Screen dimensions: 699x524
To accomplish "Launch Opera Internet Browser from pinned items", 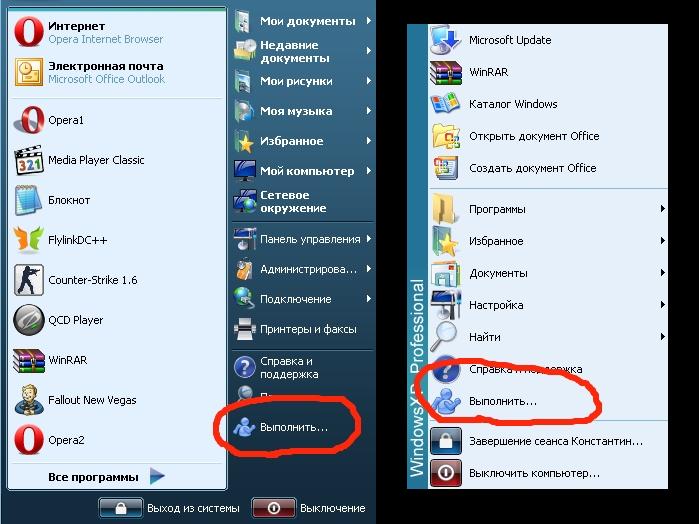I will (x=29, y=32).
